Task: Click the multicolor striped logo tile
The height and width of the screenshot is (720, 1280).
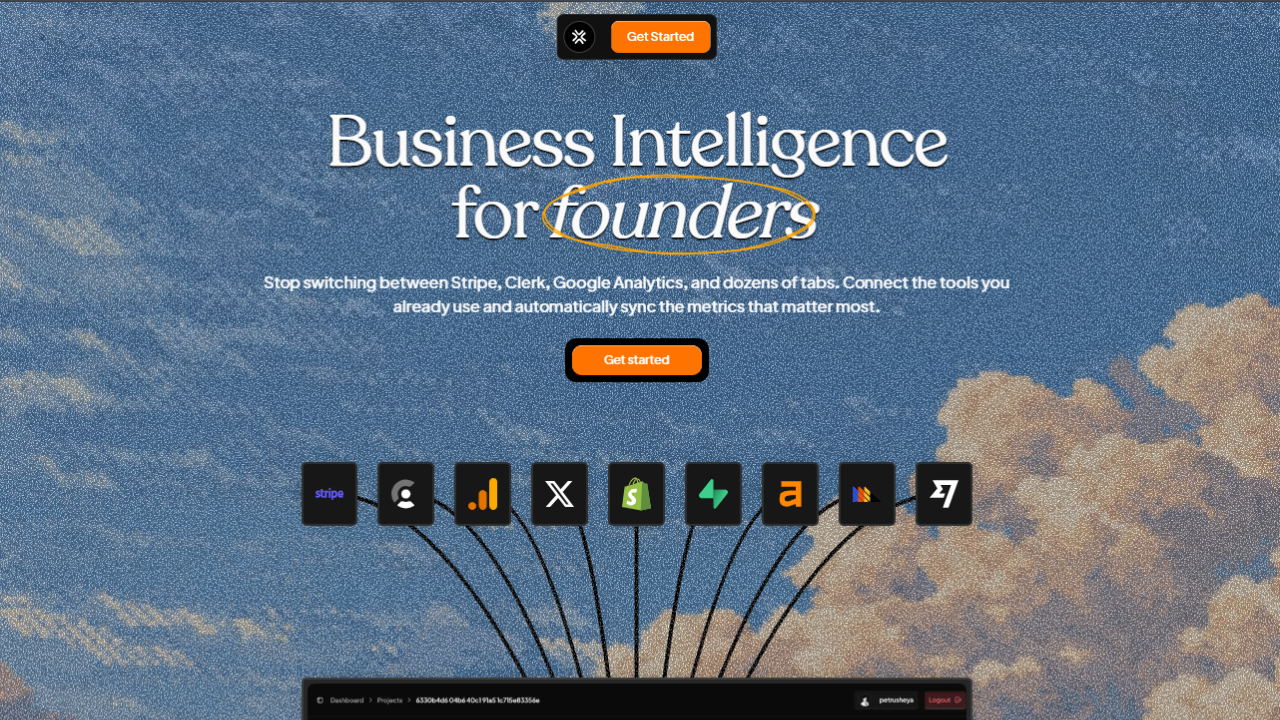Action: 867,494
